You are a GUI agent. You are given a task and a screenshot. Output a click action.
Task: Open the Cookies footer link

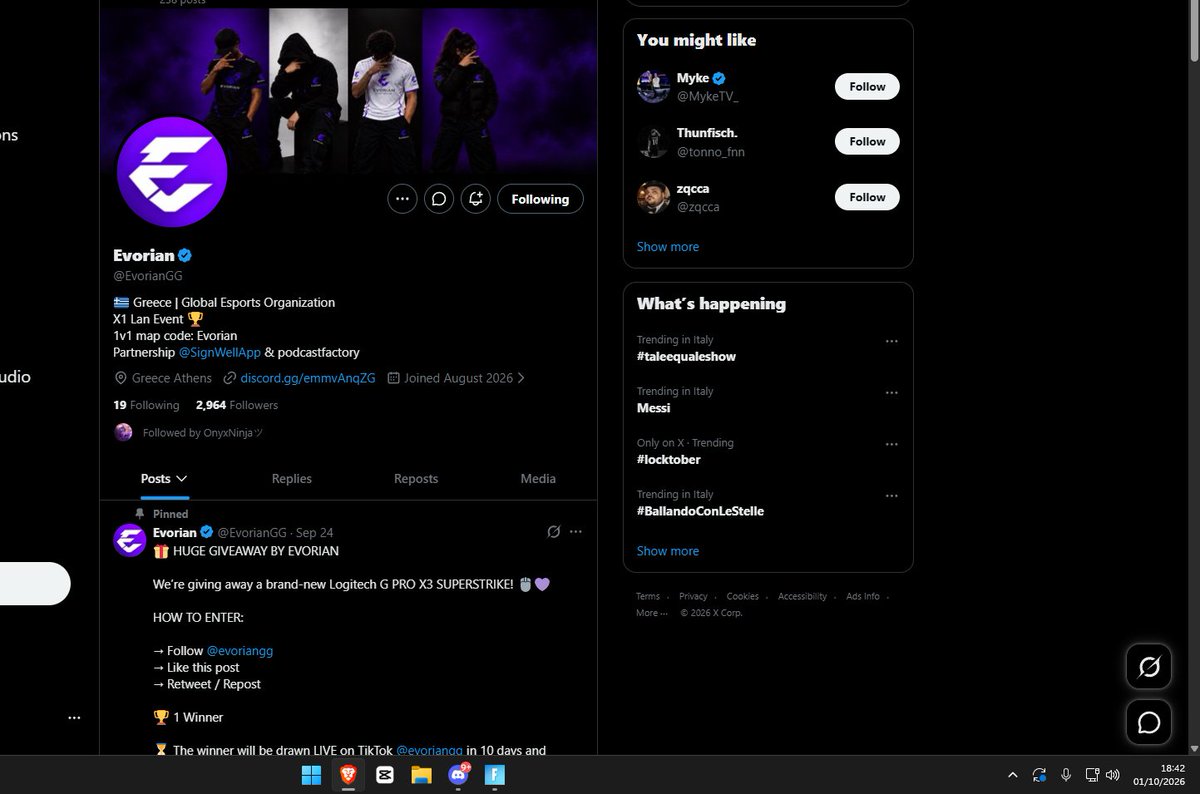(743, 596)
